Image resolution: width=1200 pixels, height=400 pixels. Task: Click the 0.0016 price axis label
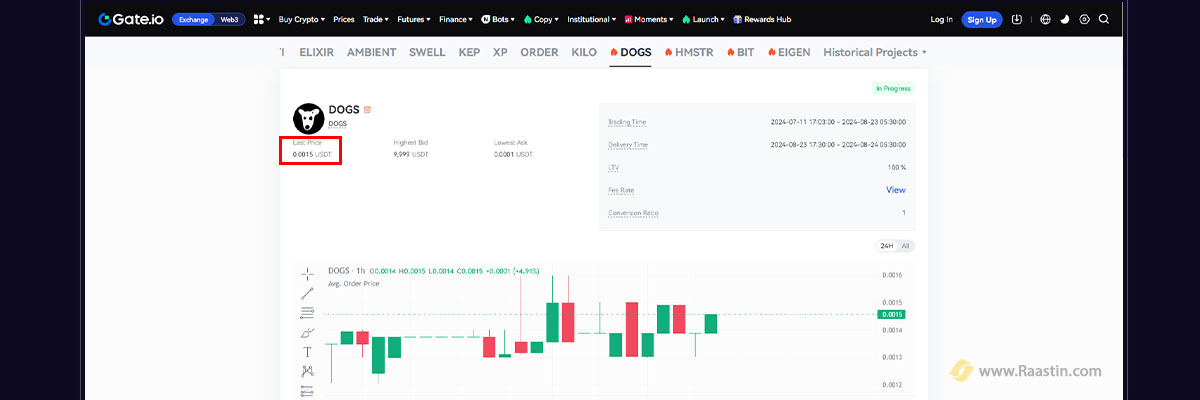pyautogui.click(x=892, y=275)
